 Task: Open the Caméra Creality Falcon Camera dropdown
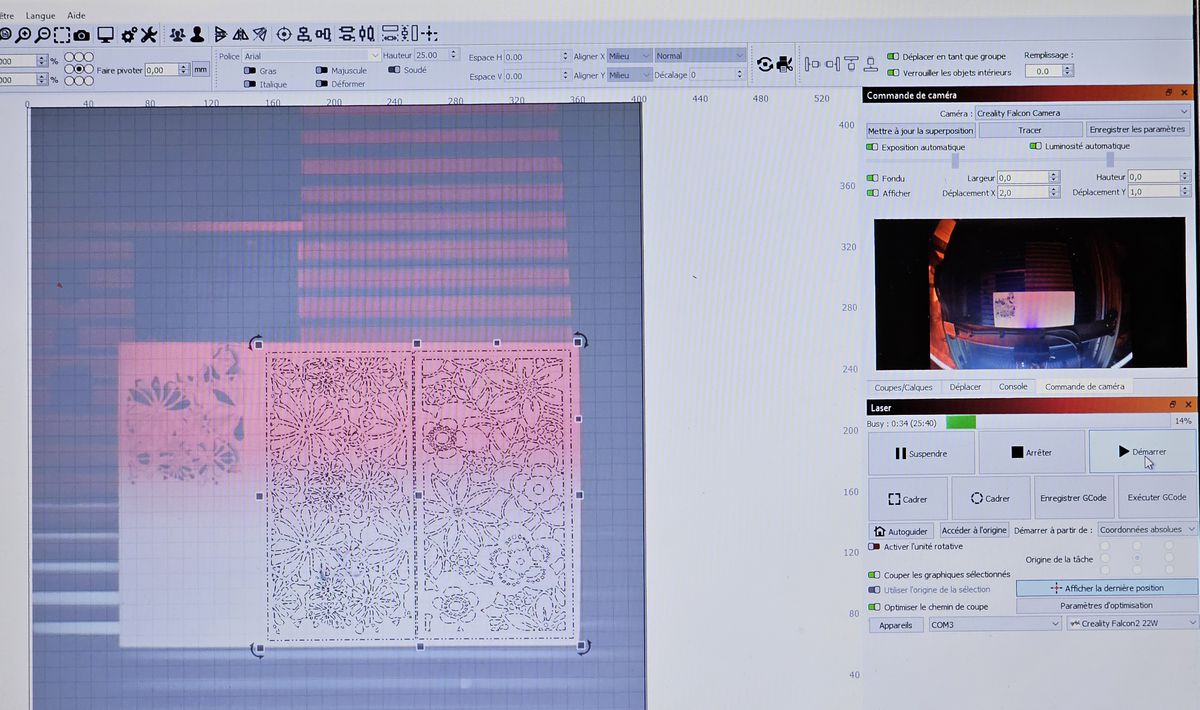click(1082, 113)
